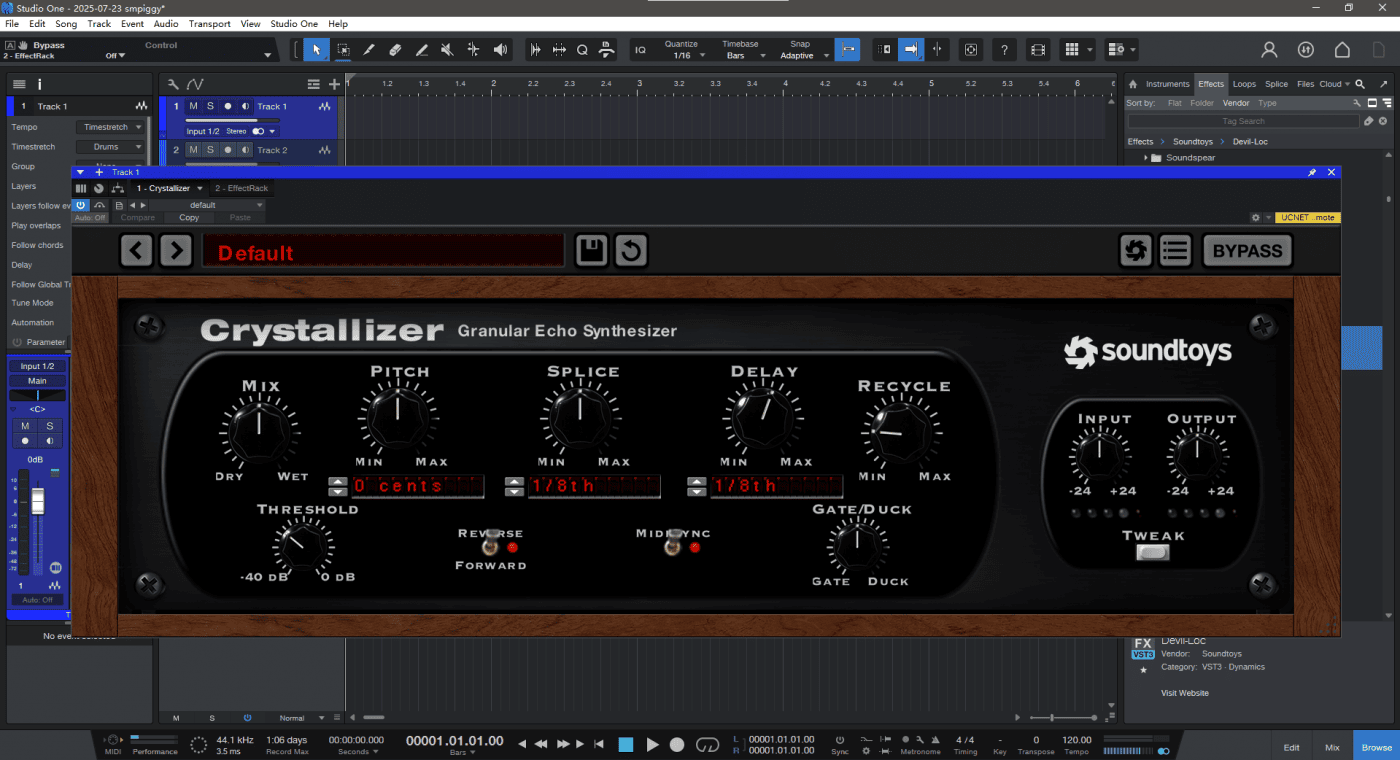
Task: Click the pin icon on plugin window
Action: point(1312,172)
